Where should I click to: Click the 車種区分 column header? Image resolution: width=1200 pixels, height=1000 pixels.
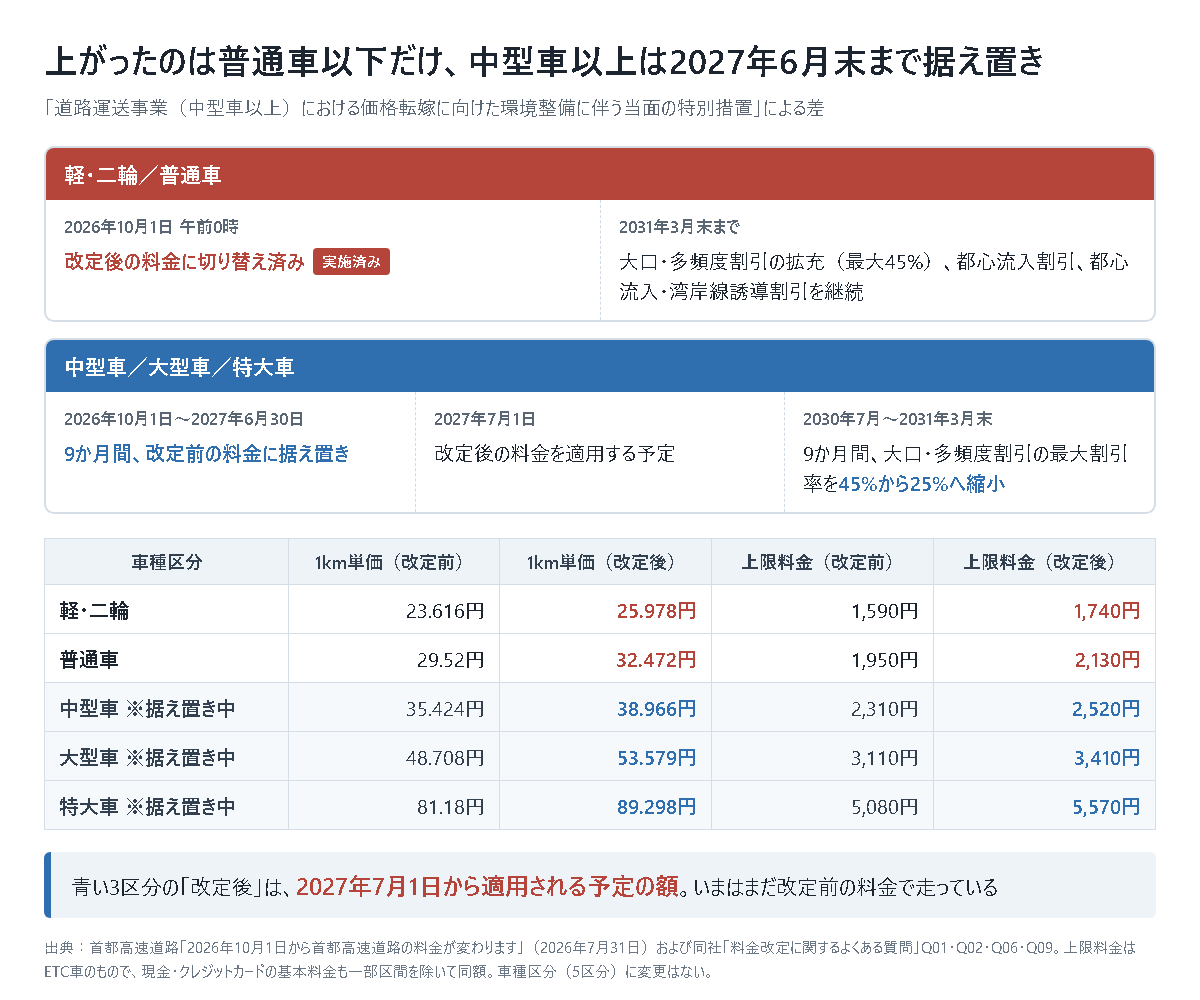pos(167,562)
